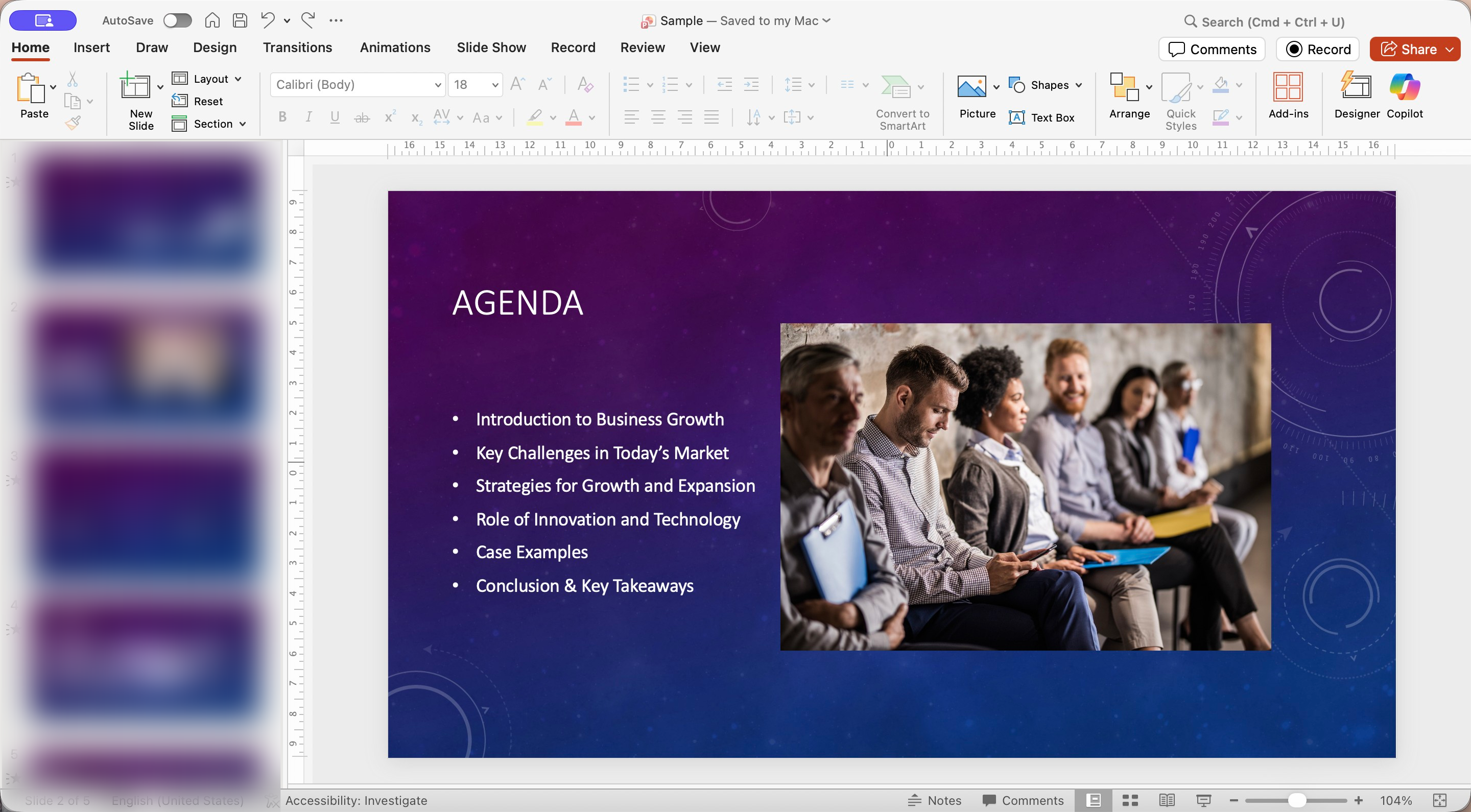Toggle the AutoSave switch
The image size is (1471, 812).
click(177, 20)
